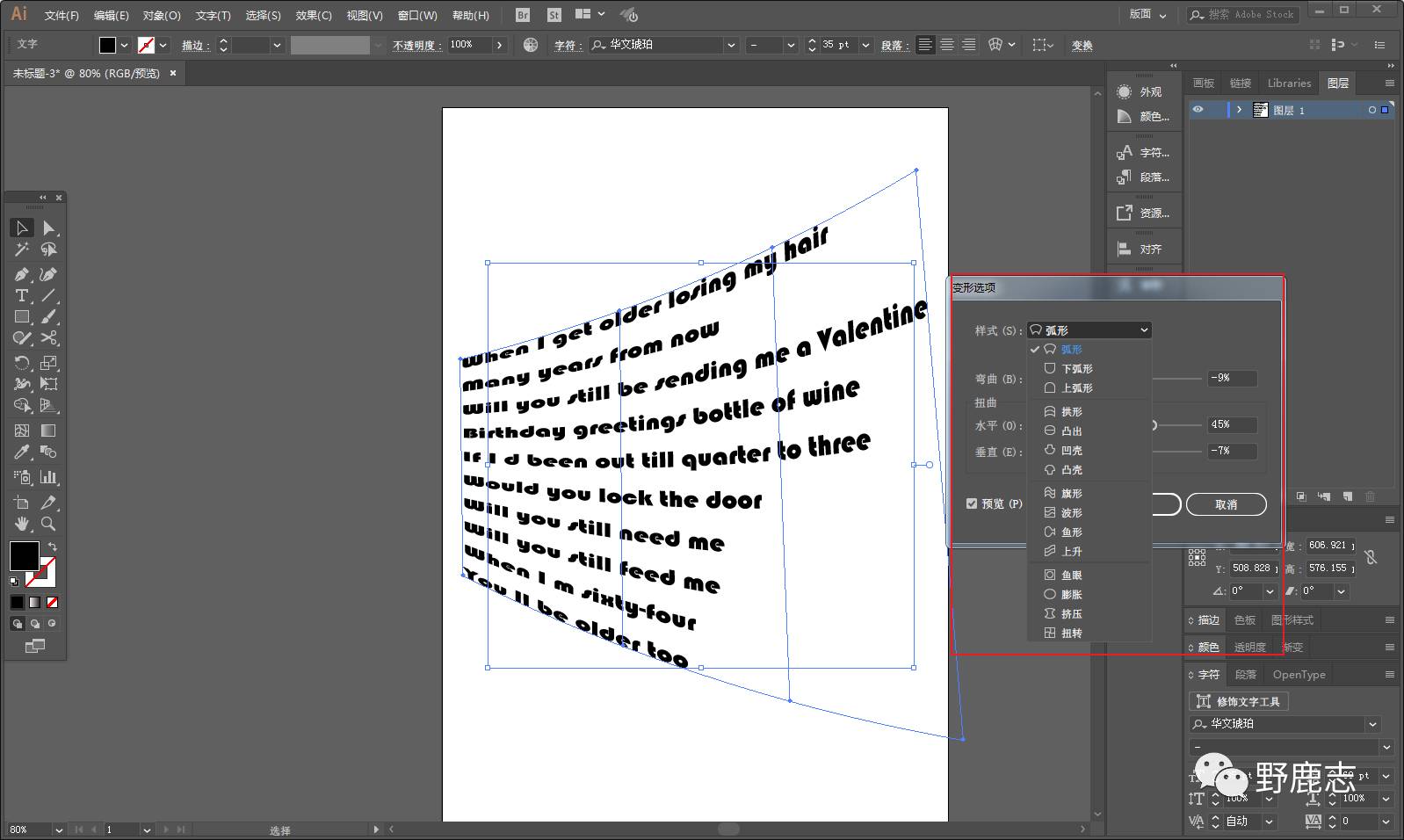
Task: Open the 效果(C) menu
Action: point(314,15)
